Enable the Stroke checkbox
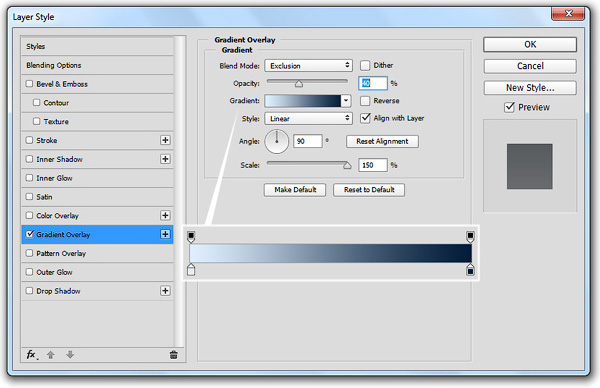The width and height of the screenshot is (600, 388). tap(29, 140)
